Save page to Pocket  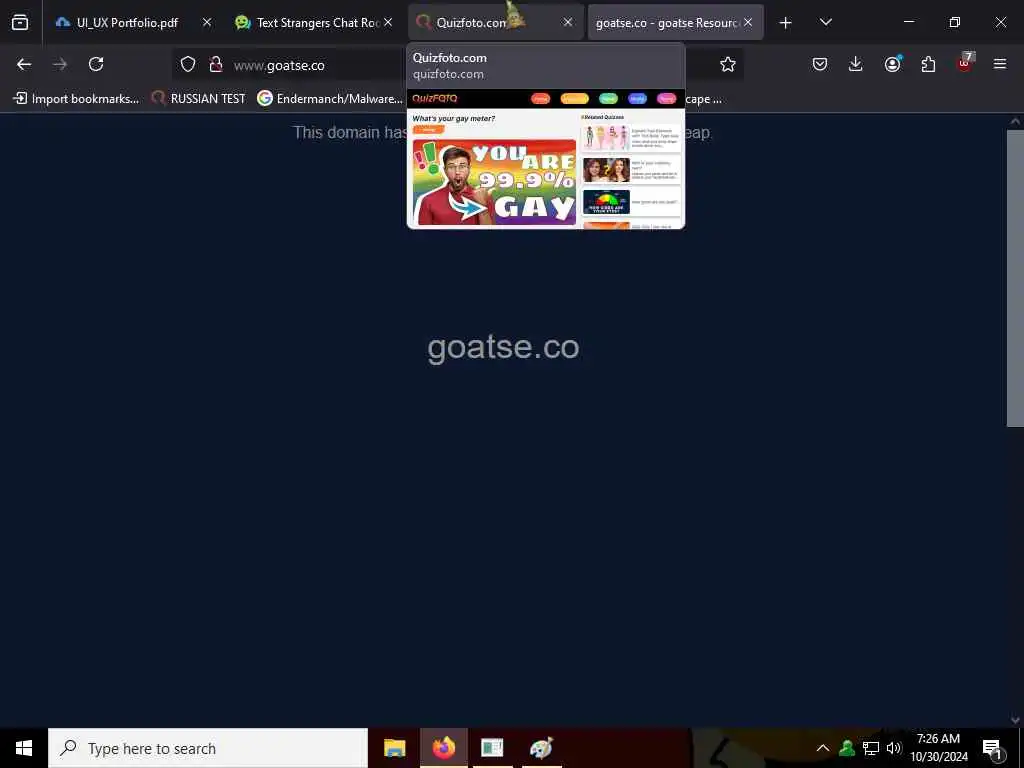pos(820,64)
